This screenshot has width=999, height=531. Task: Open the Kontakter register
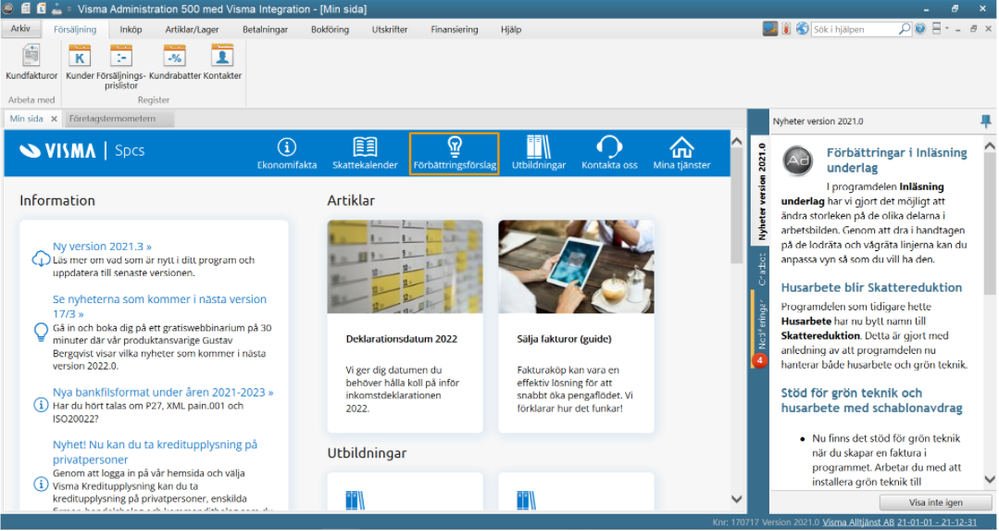(222, 62)
